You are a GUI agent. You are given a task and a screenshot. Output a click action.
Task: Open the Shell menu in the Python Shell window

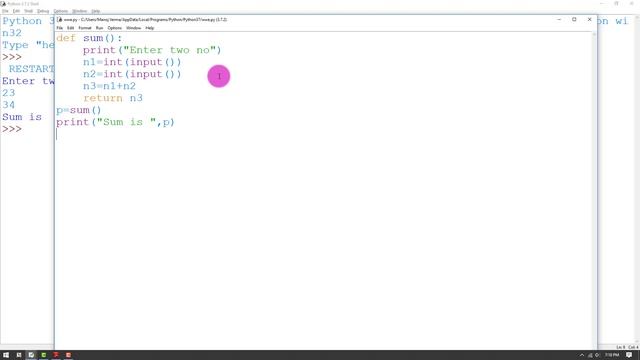(x=29, y=11)
